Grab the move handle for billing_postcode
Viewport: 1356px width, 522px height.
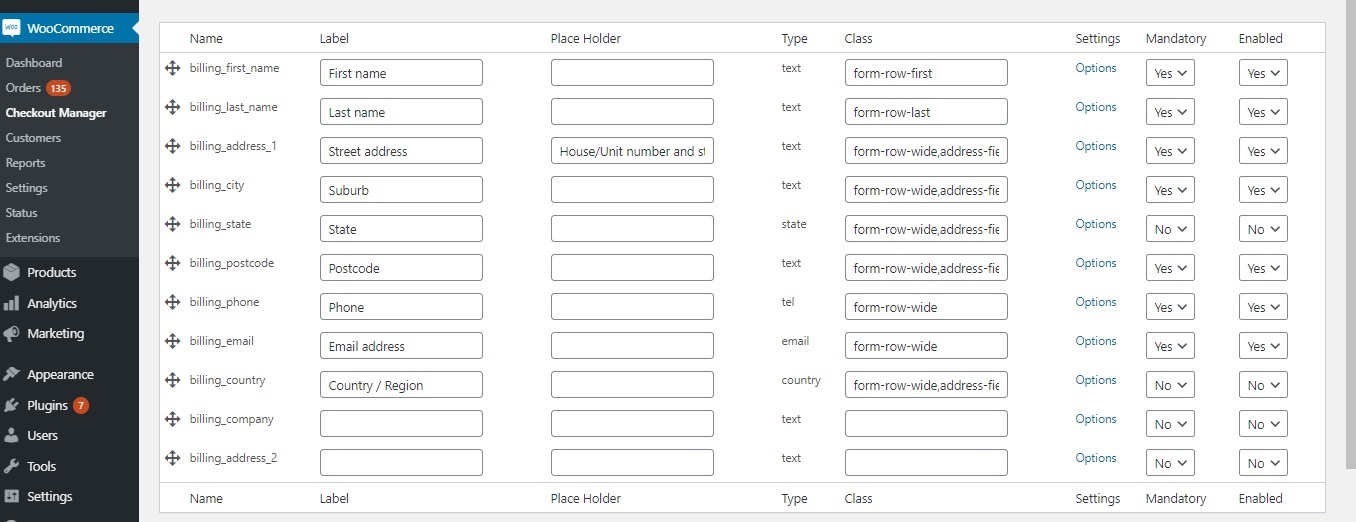coord(172,263)
